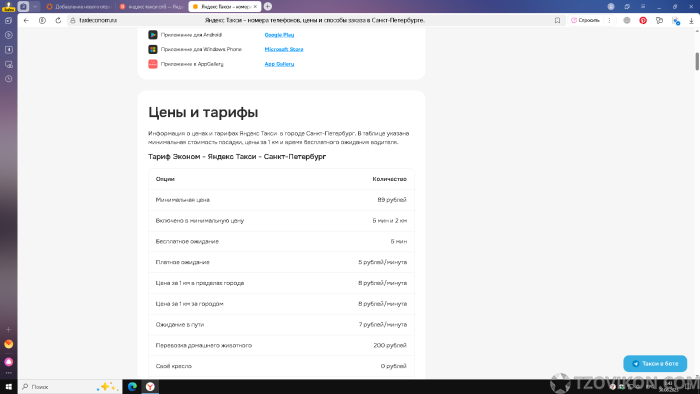Viewport: 700px width, 394px height.
Task: Click the Ожидание в пути row label
Action: (x=179, y=324)
